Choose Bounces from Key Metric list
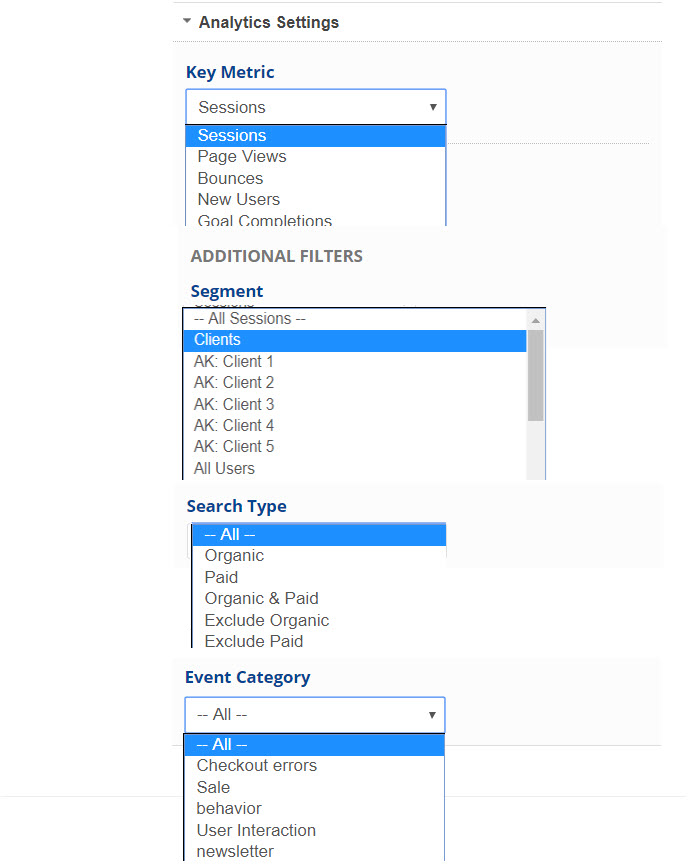This screenshot has height=865, width=691. (x=231, y=178)
